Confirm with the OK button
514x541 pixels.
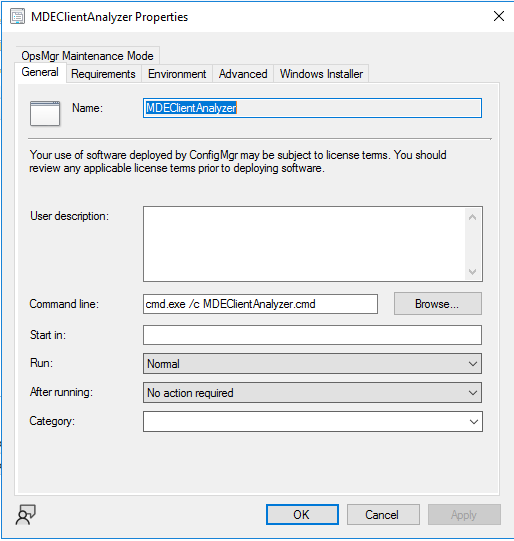302,514
